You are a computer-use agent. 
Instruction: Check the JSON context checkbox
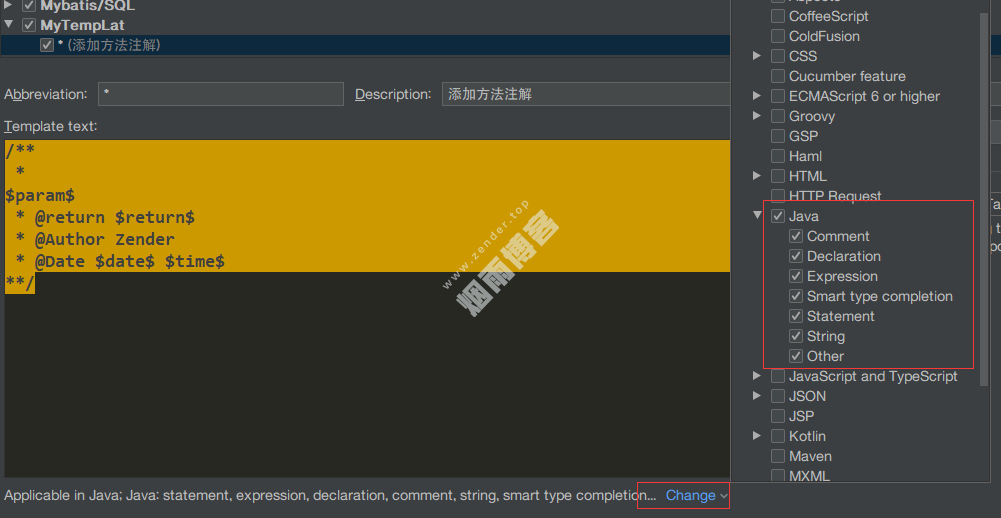tap(778, 396)
